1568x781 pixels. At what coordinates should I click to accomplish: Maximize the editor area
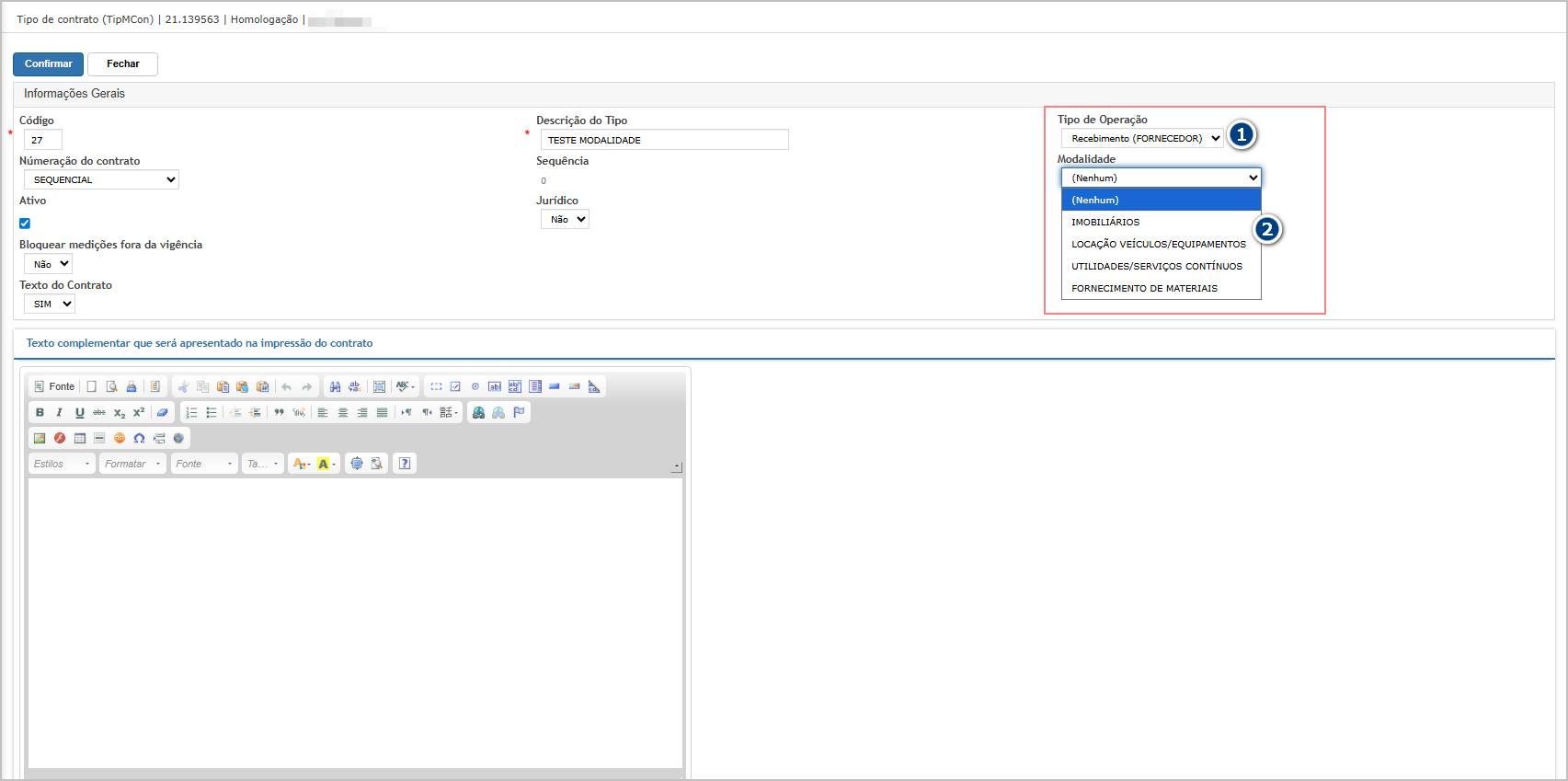pyautogui.click(x=357, y=464)
